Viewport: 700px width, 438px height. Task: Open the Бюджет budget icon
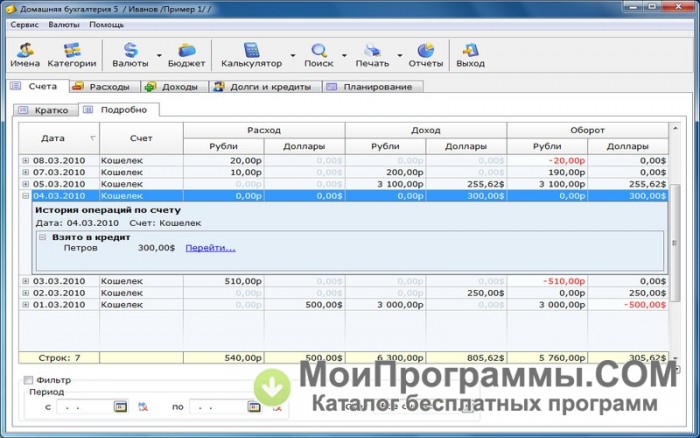(187, 54)
